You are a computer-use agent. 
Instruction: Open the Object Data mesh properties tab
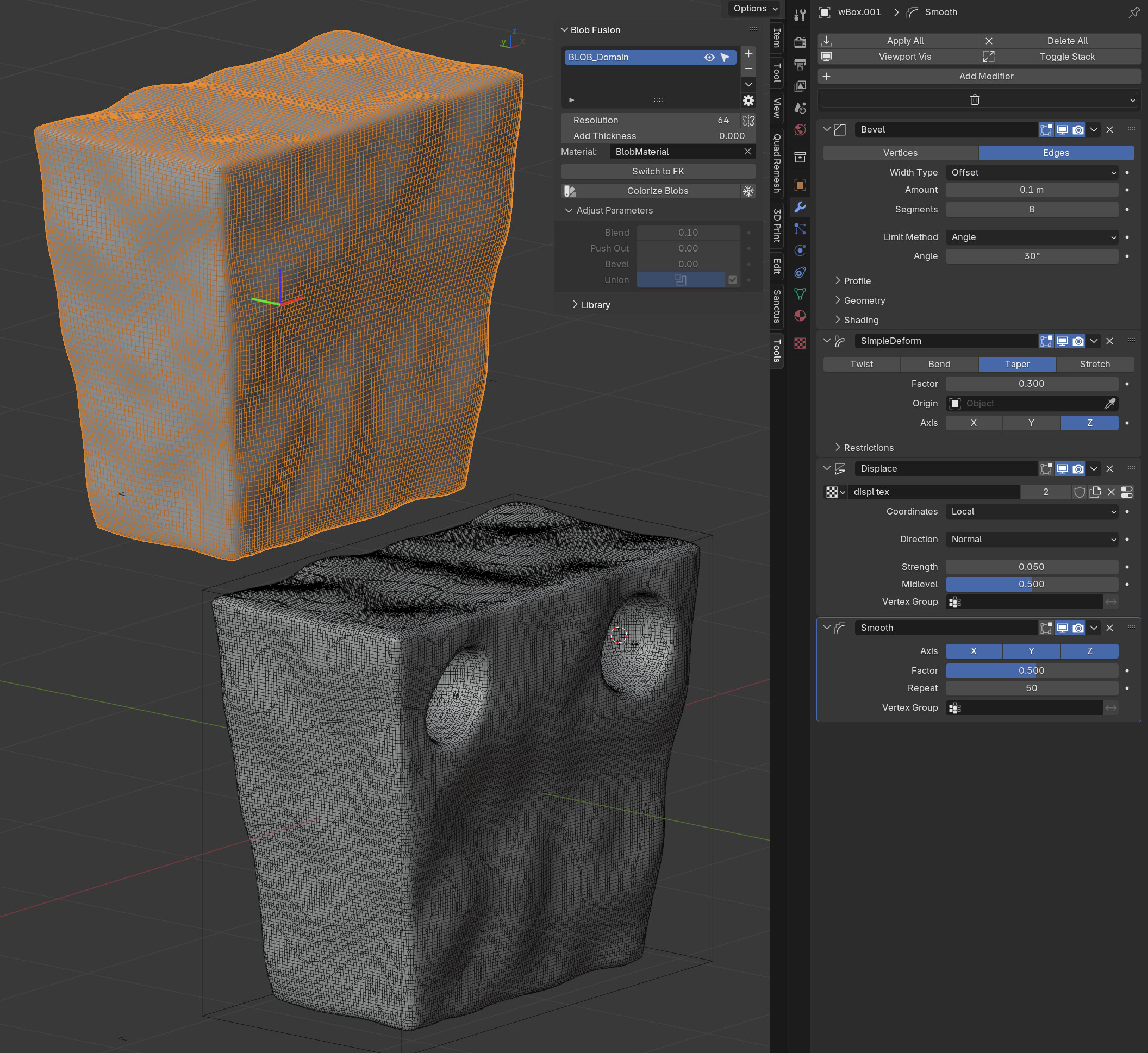pyautogui.click(x=800, y=294)
